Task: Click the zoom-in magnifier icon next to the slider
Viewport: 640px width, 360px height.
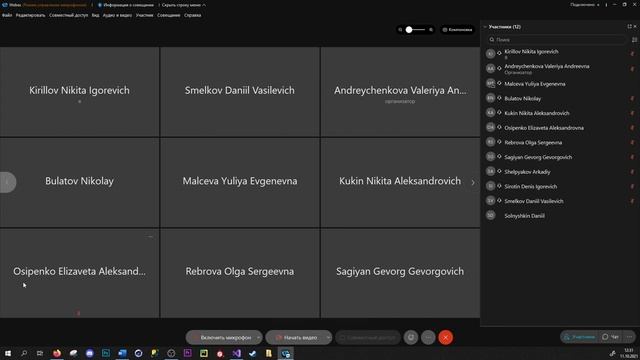Action: (x=431, y=29)
